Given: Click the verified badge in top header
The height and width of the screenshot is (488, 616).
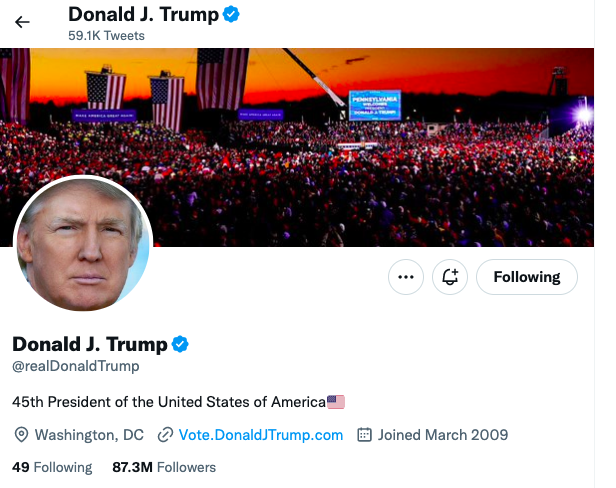Looking at the screenshot, I should point(231,15).
